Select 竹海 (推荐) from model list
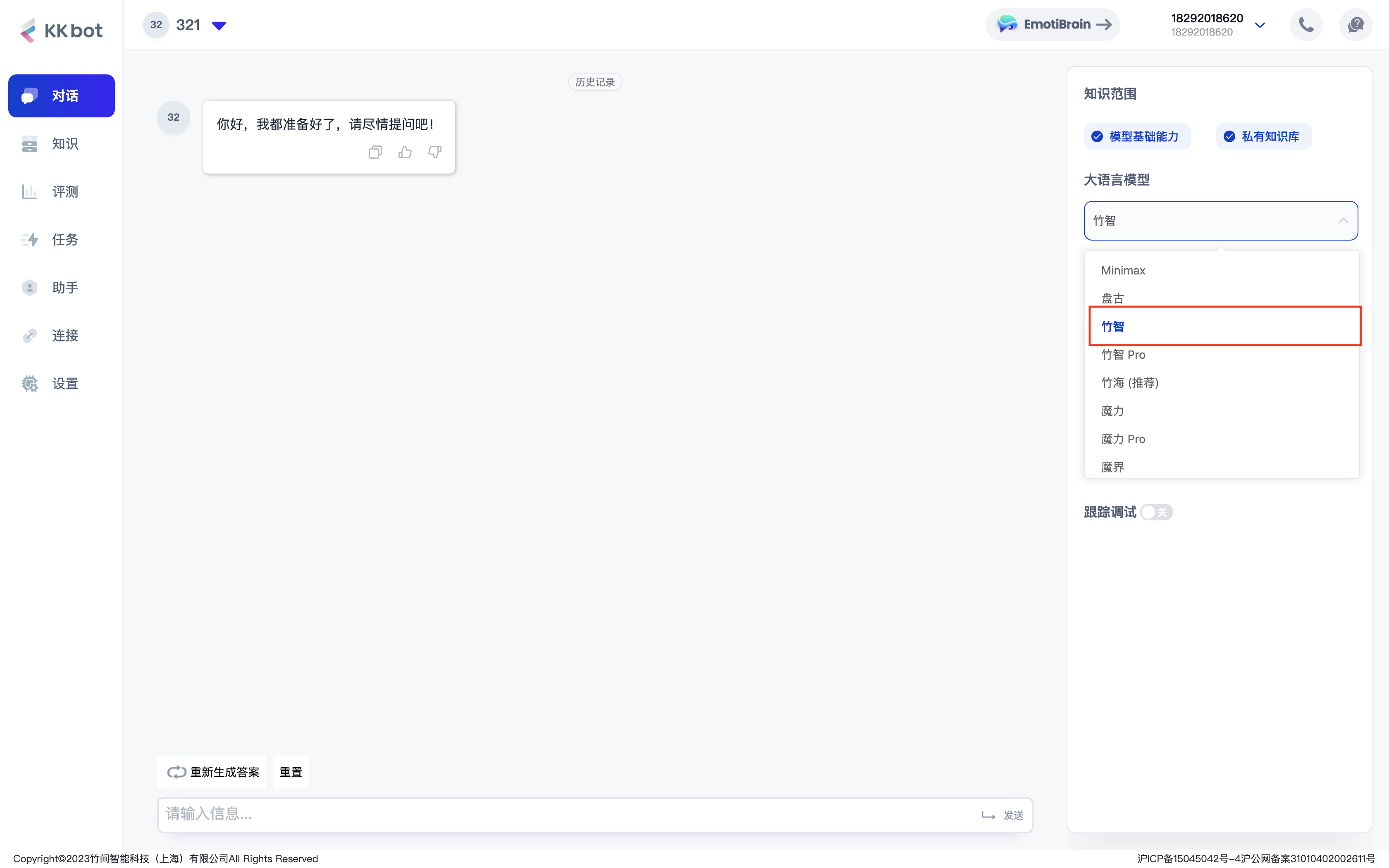The height and width of the screenshot is (868, 1389). pos(1129,383)
